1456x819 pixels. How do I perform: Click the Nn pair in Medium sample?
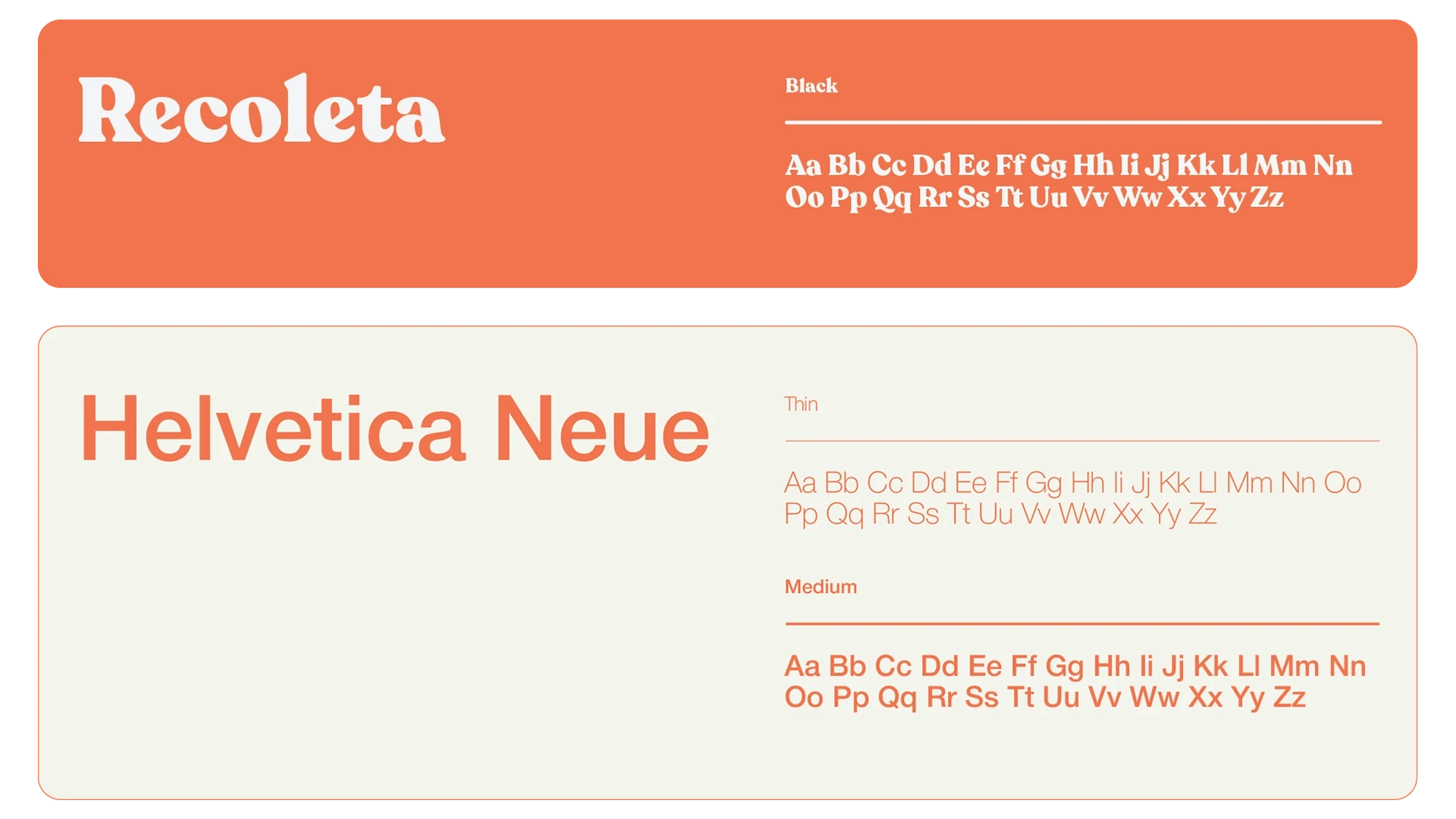[1347, 667]
